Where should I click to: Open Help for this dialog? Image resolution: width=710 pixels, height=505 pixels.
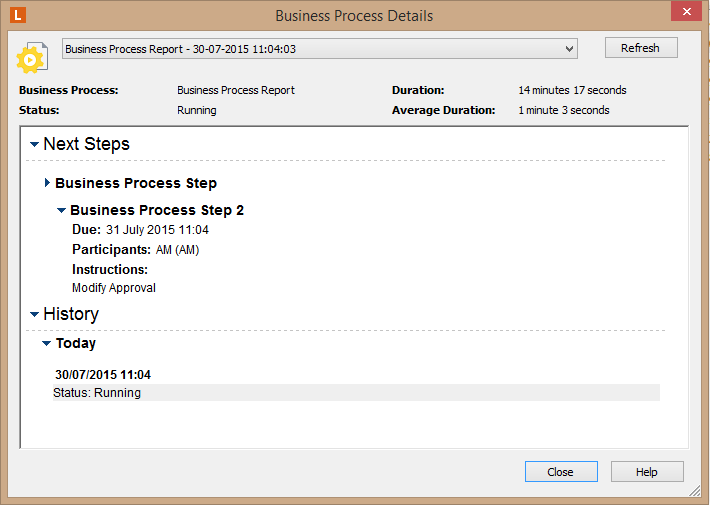pos(647,472)
